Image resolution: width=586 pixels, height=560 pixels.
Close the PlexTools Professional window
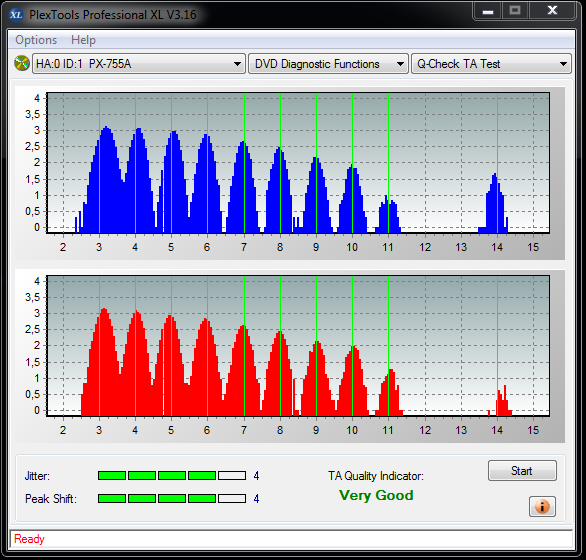[552, 11]
